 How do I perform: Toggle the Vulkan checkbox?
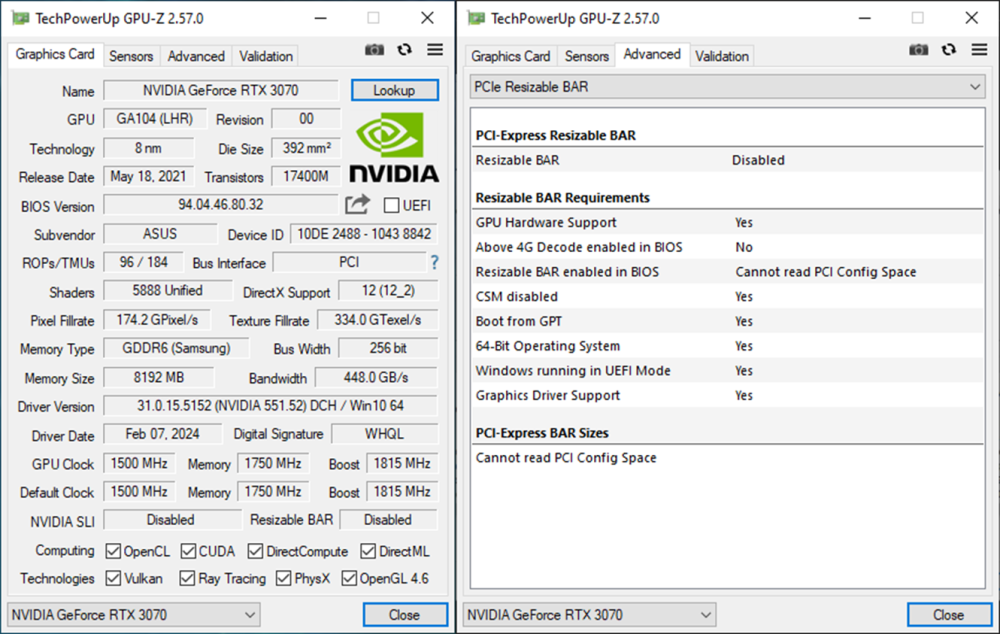point(113,579)
